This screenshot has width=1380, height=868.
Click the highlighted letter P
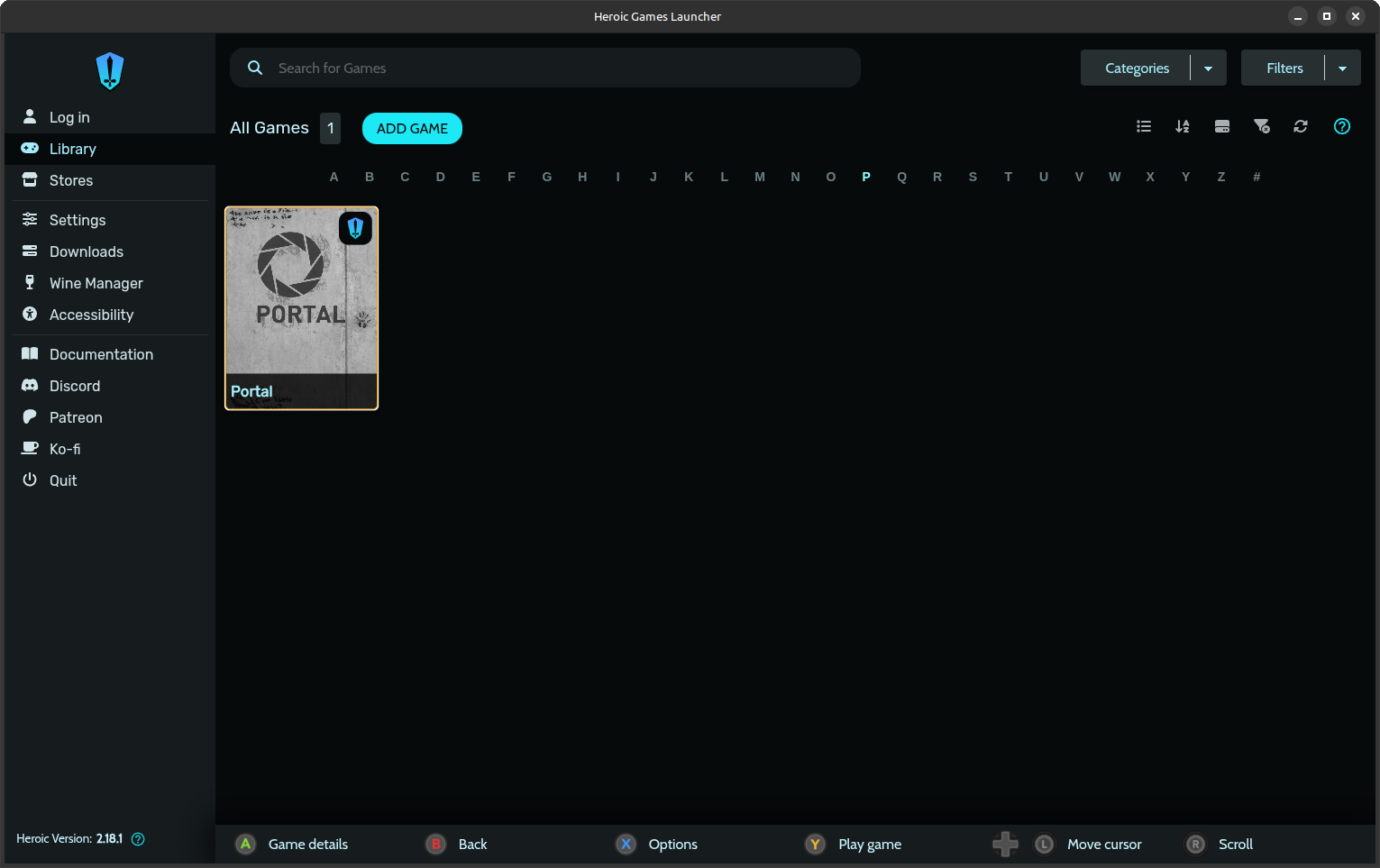(x=866, y=177)
